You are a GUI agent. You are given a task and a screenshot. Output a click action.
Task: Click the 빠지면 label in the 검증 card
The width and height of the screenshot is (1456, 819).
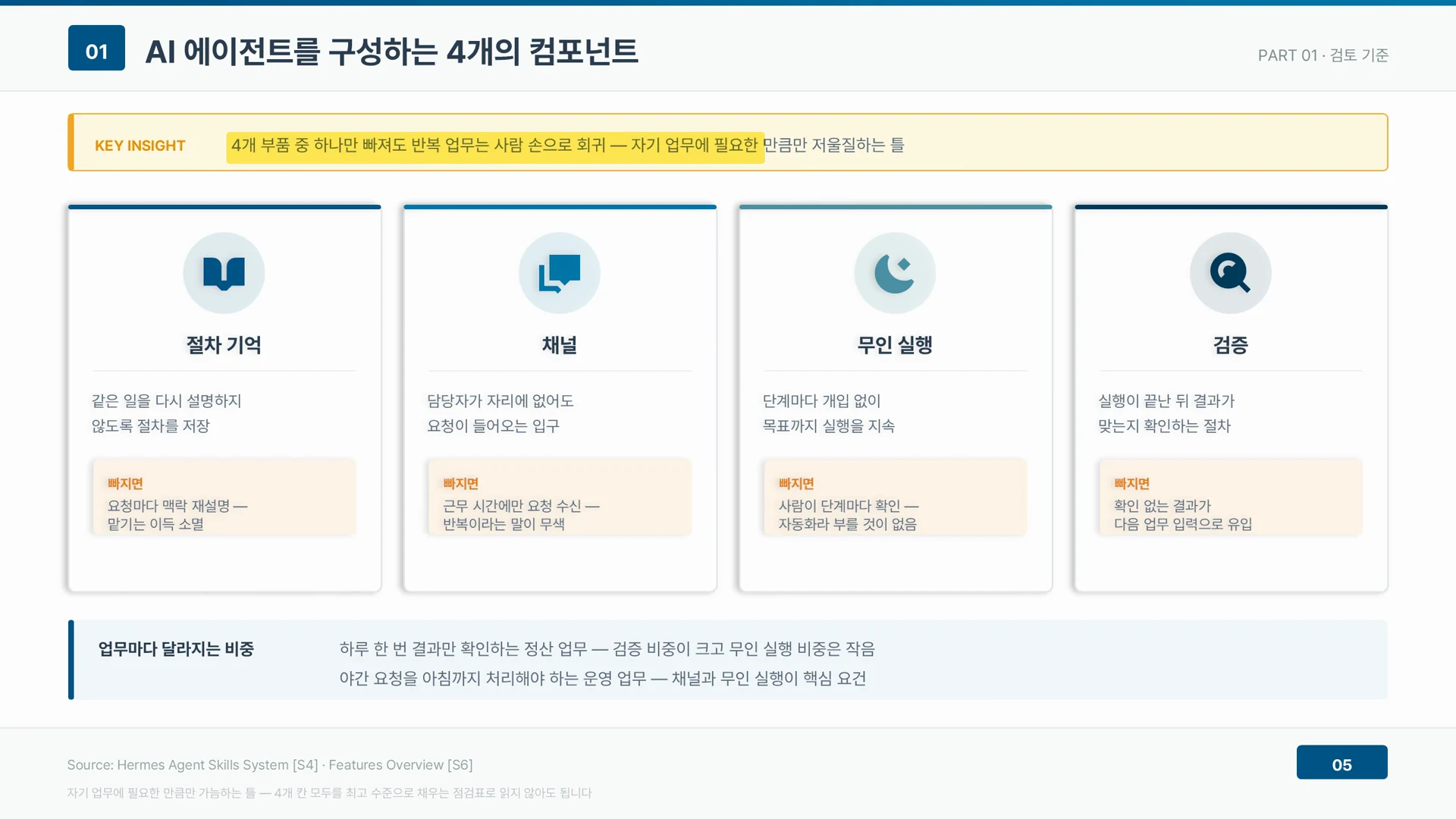(1131, 484)
